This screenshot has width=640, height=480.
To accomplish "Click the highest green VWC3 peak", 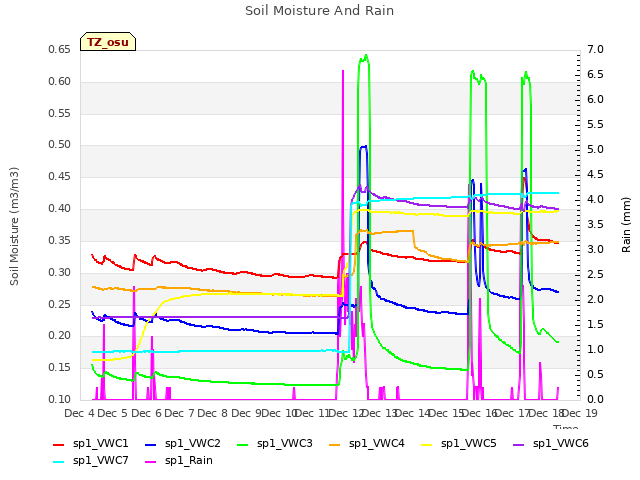I will (x=366, y=55).
